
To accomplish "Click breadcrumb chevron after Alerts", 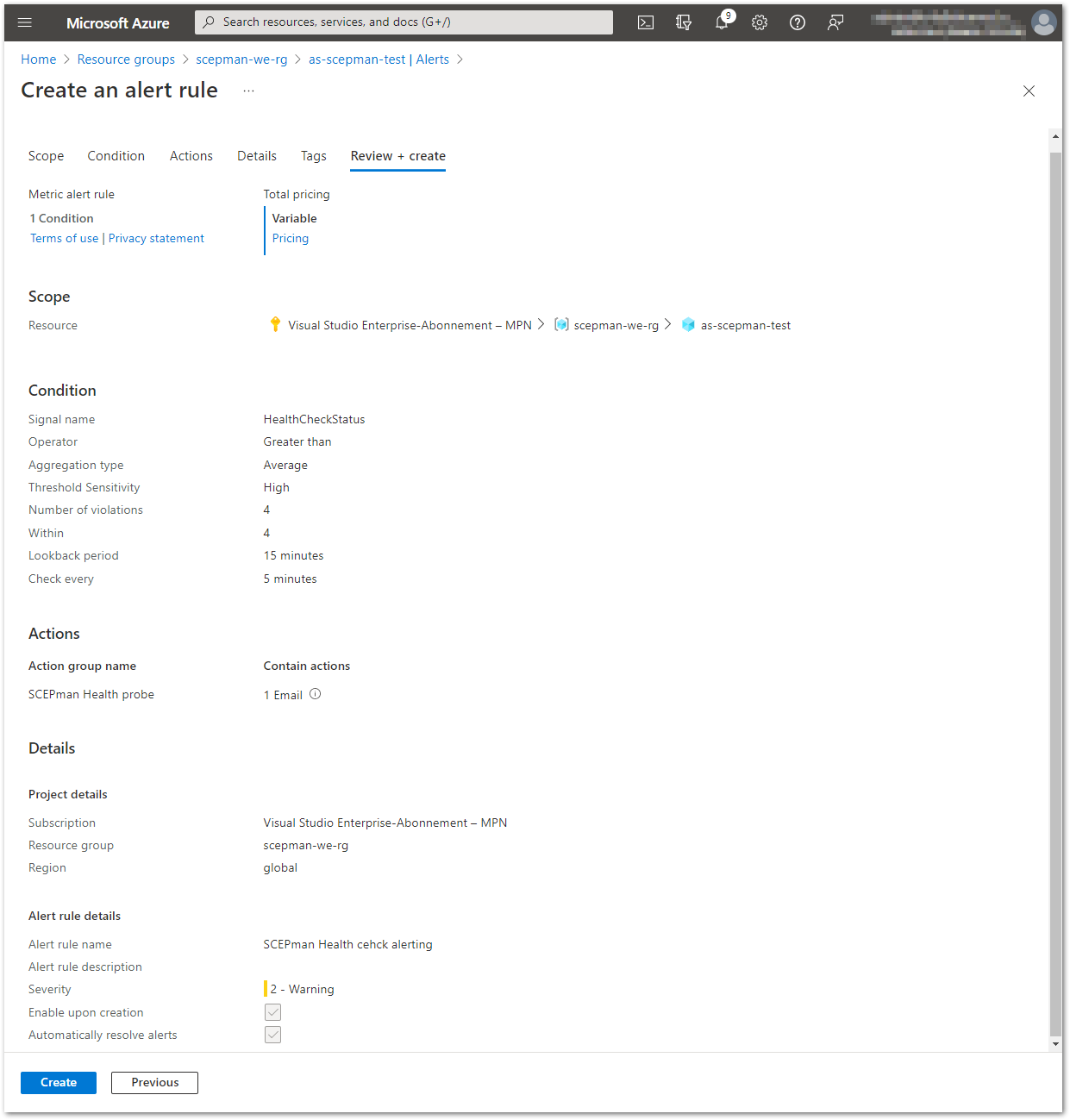I will click(x=460, y=59).
